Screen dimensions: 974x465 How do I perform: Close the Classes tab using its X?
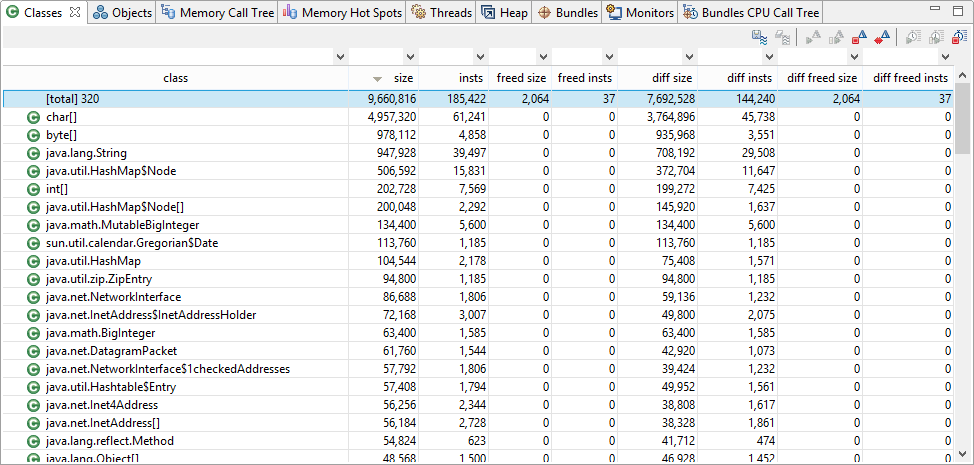click(x=75, y=13)
